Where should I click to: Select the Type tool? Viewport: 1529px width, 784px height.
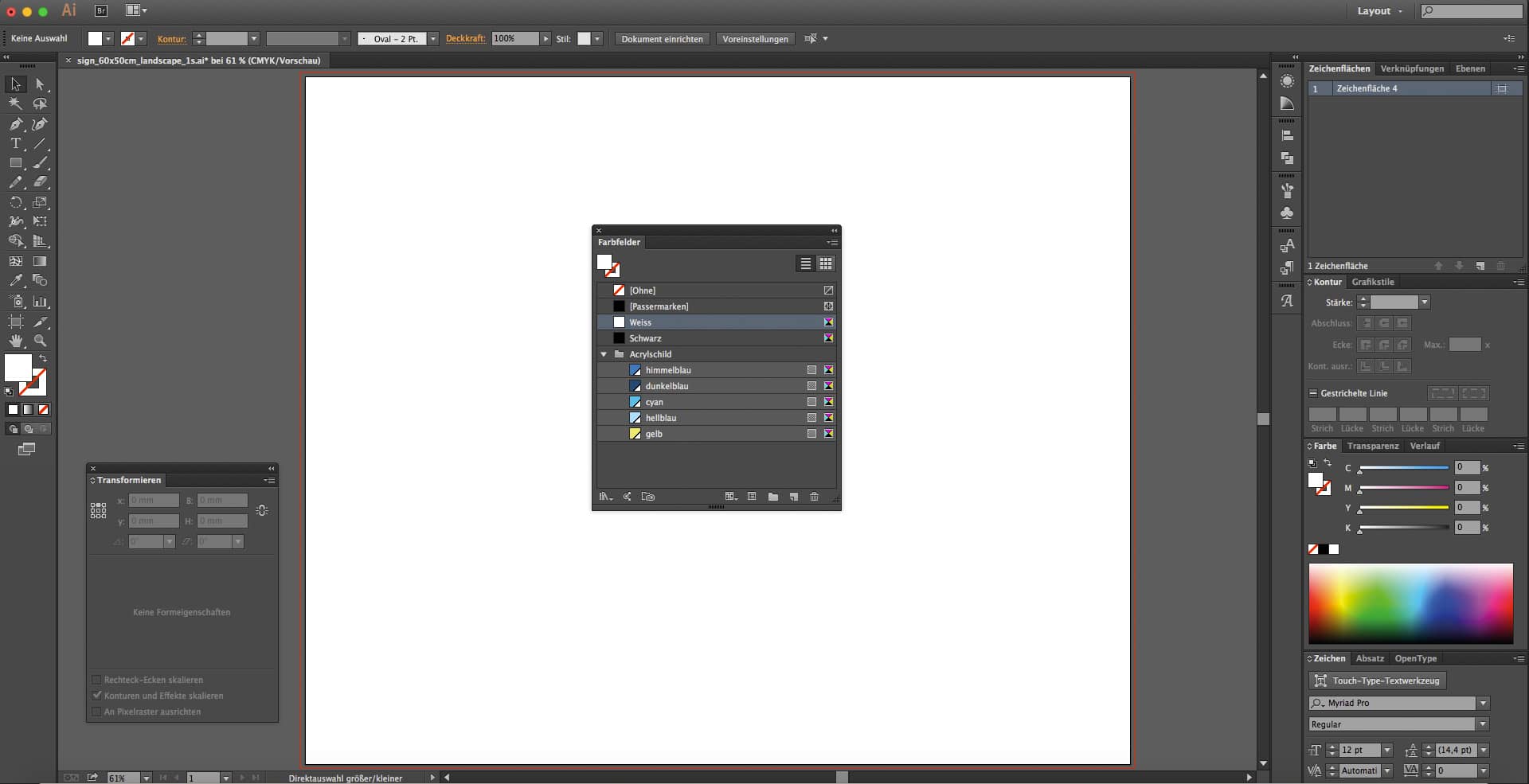tap(16, 143)
